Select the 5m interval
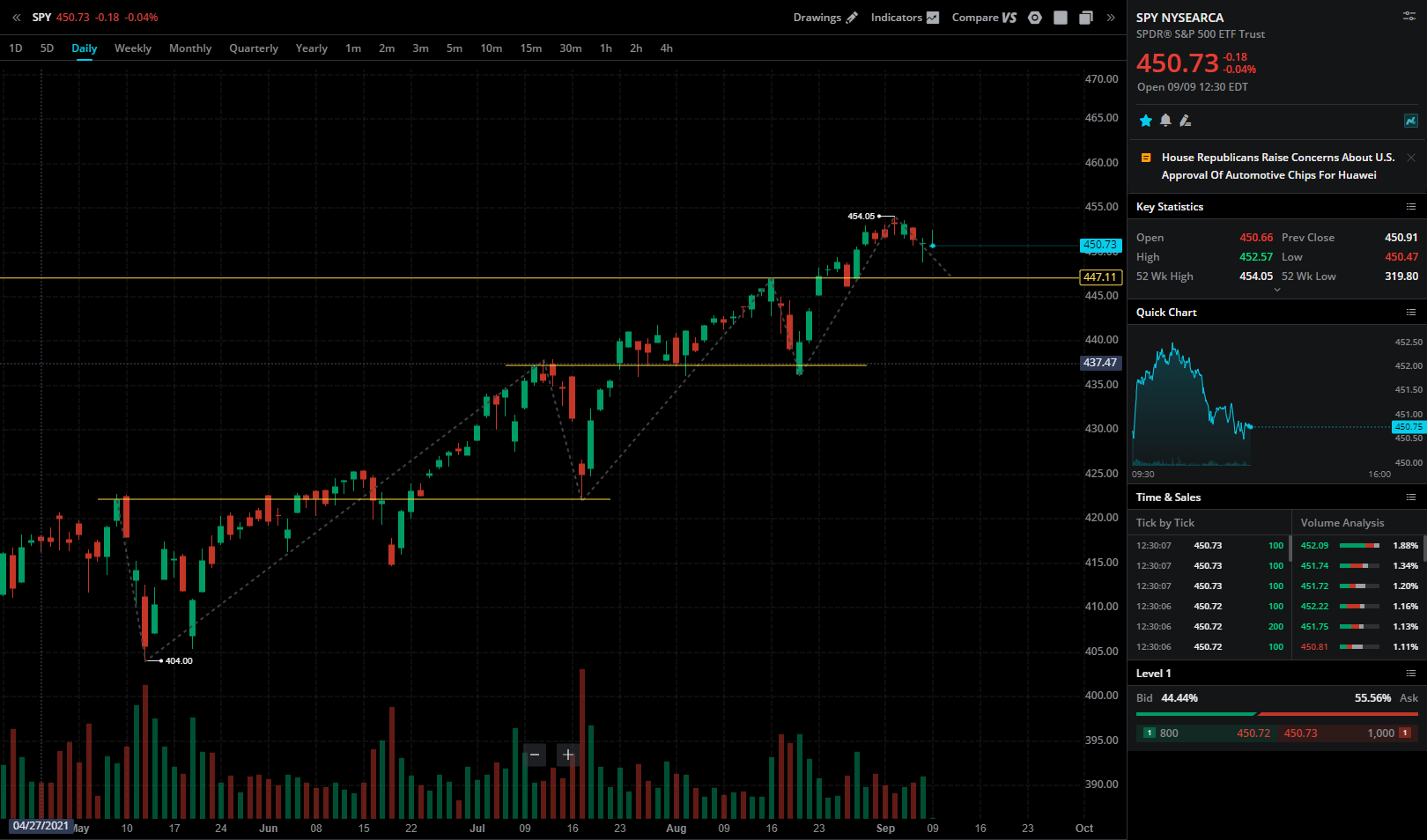 click(455, 48)
